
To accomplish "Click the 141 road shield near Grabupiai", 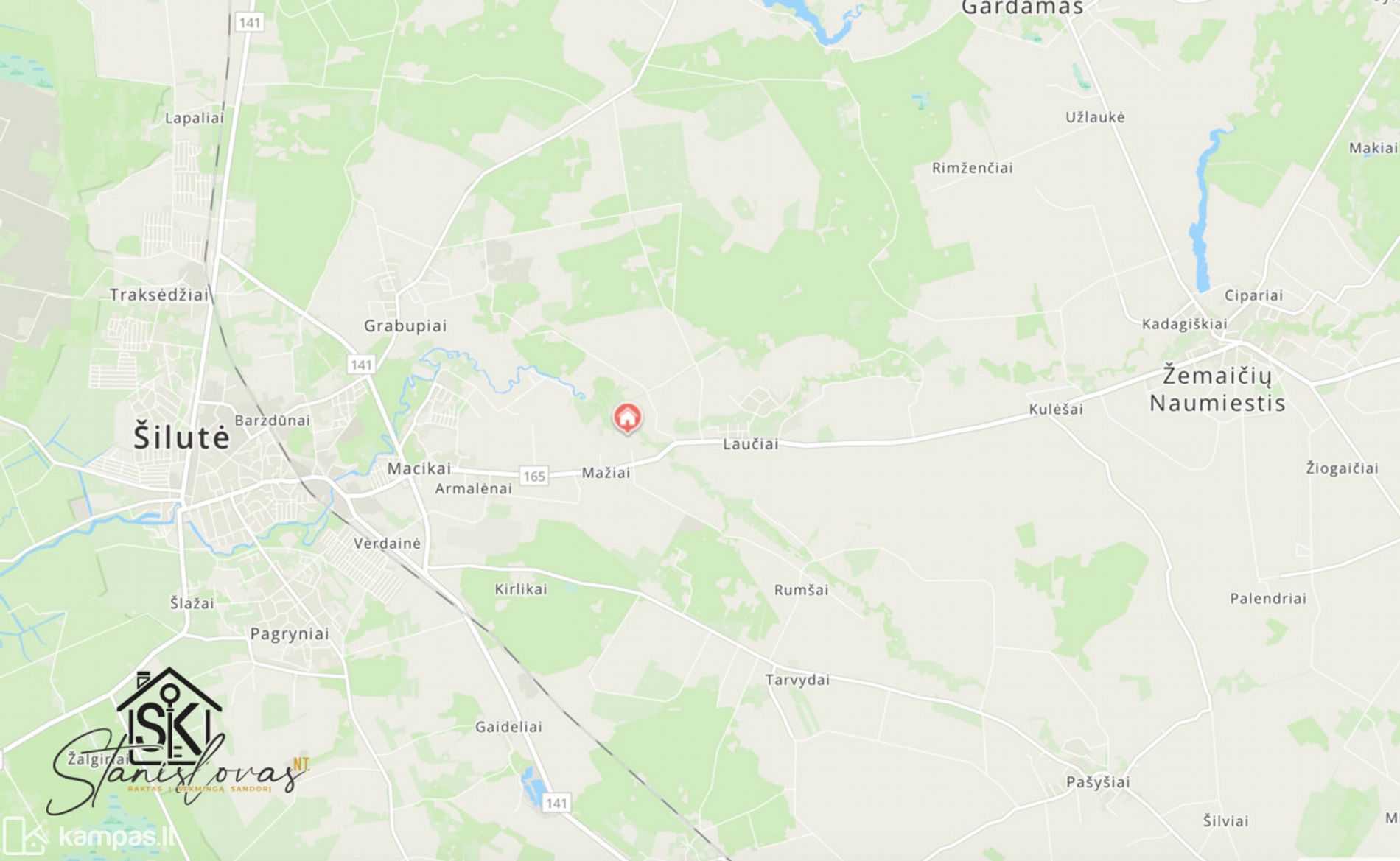I will [362, 365].
